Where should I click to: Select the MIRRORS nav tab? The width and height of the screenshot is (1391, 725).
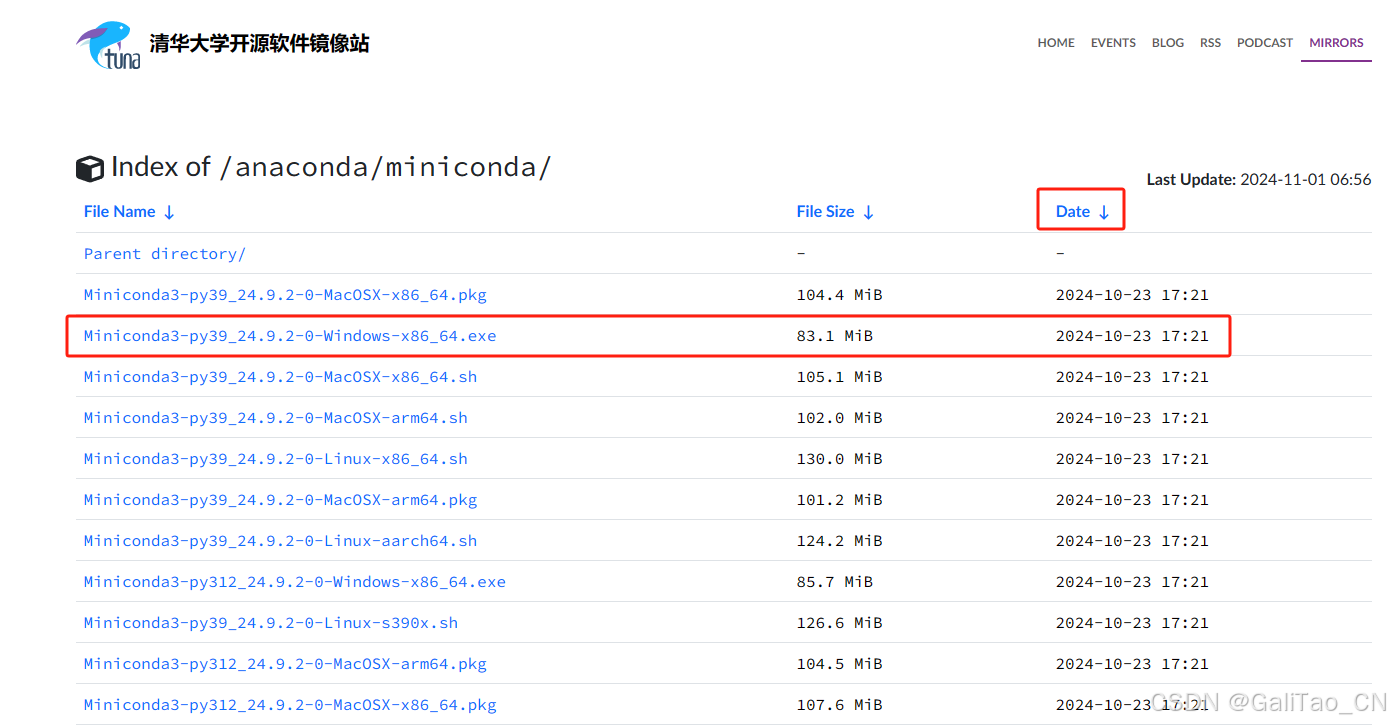pyautogui.click(x=1336, y=43)
